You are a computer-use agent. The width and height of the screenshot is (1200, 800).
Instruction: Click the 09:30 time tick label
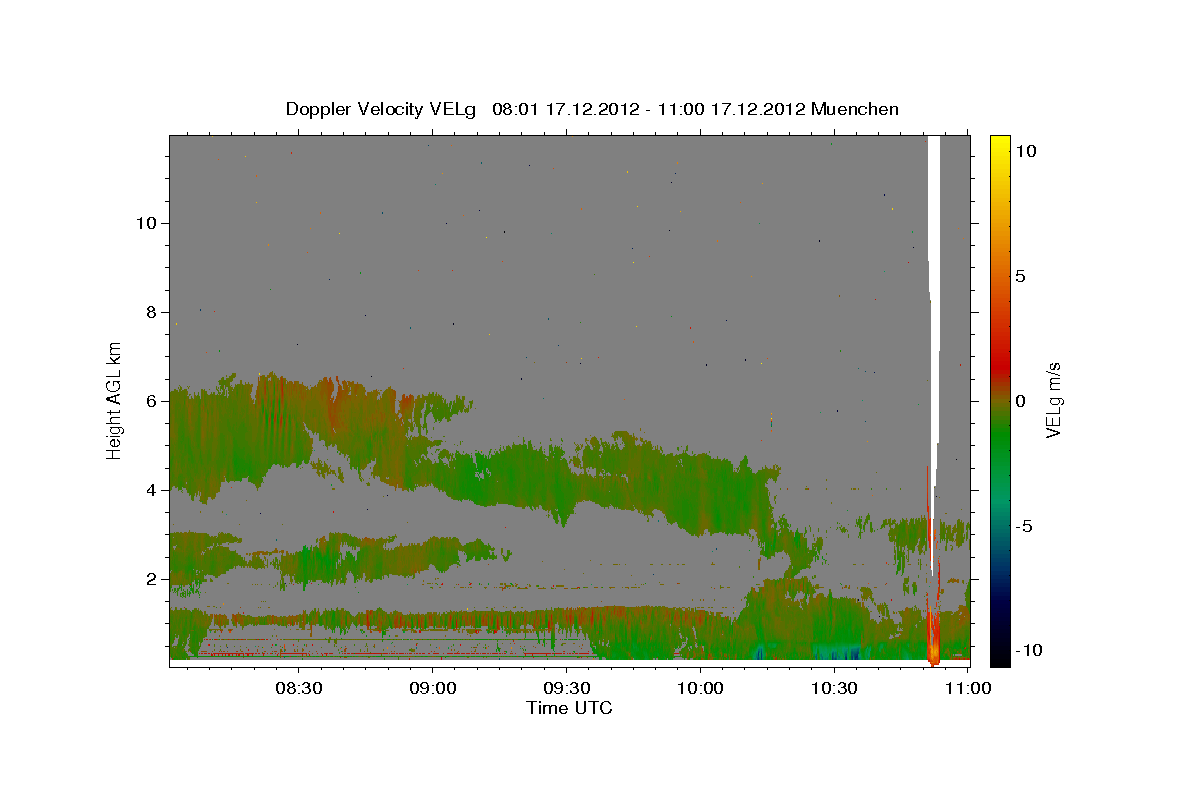pos(566,688)
